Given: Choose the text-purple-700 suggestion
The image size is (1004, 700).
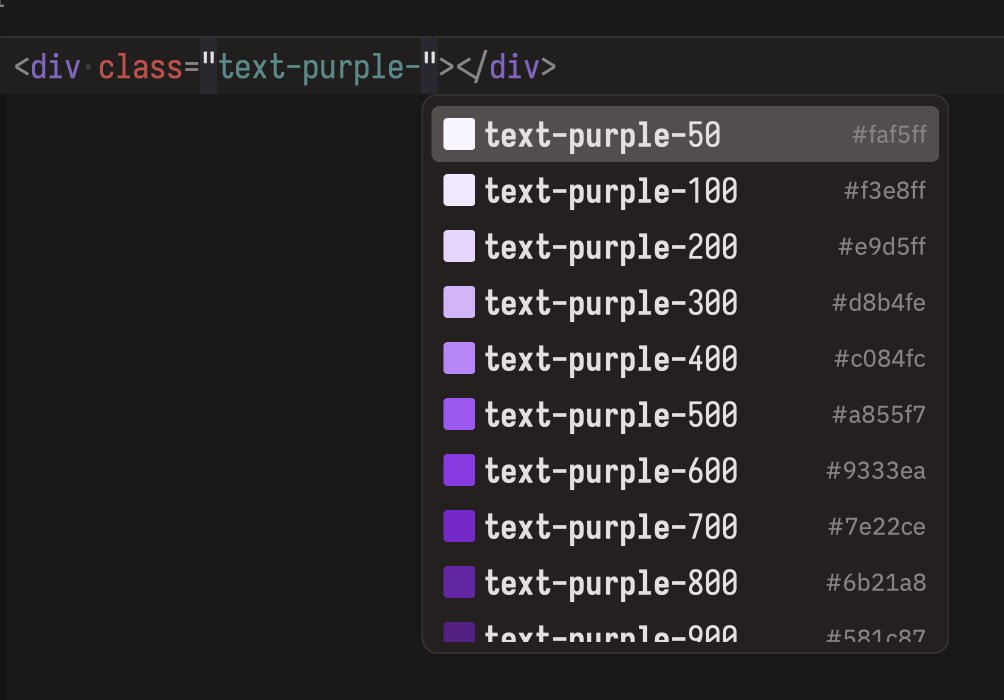Looking at the screenshot, I should [x=684, y=526].
